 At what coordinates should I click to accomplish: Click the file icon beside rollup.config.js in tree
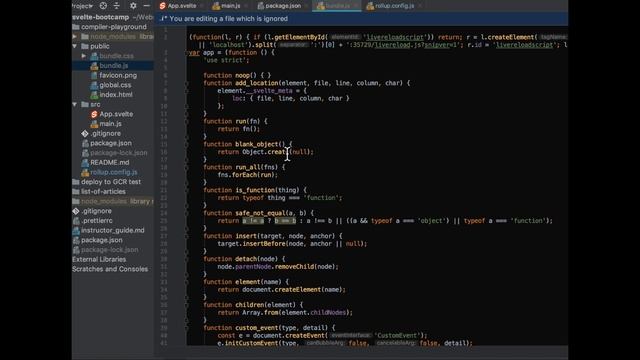[x=85, y=172]
